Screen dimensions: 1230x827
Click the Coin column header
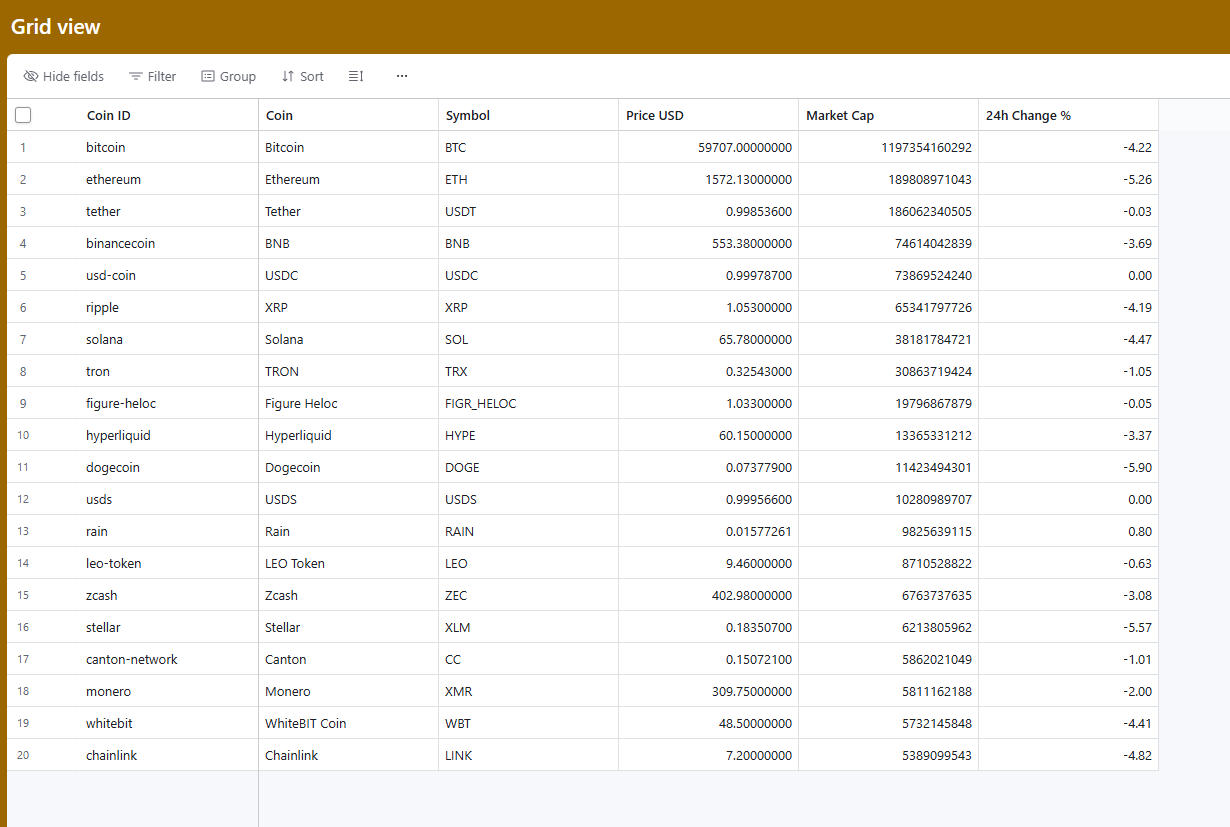click(x=348, y=115)
